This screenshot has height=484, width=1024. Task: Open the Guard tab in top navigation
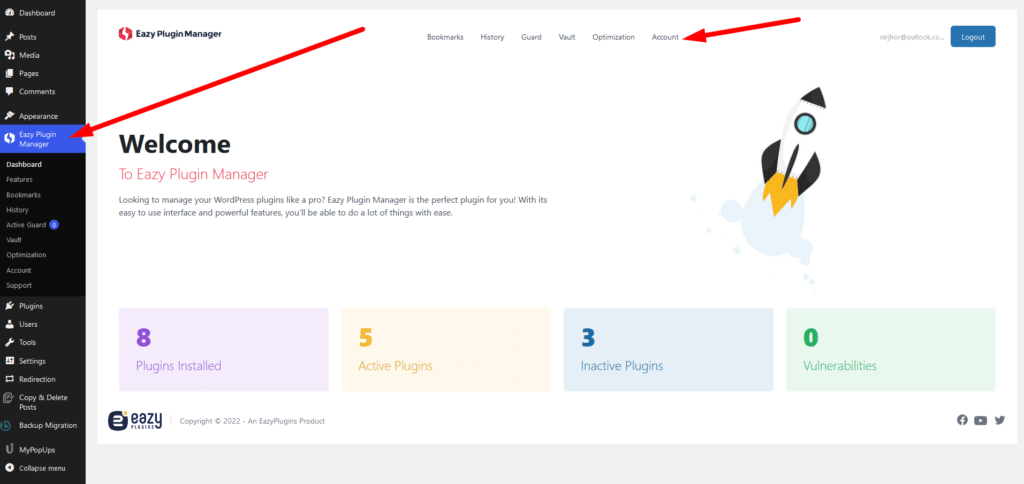[531, 37]
